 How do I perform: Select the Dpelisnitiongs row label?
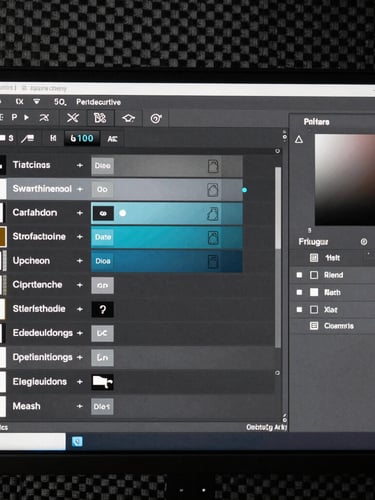(x=42, y=357)
